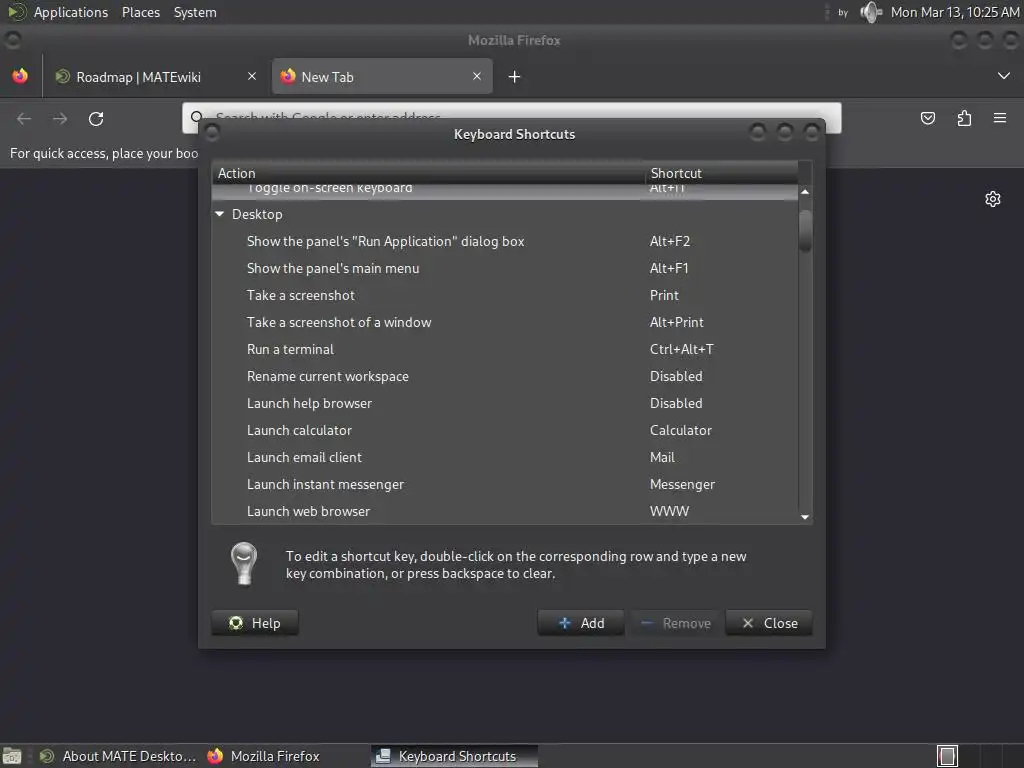Select the Launch help browser row

[505, 404]
